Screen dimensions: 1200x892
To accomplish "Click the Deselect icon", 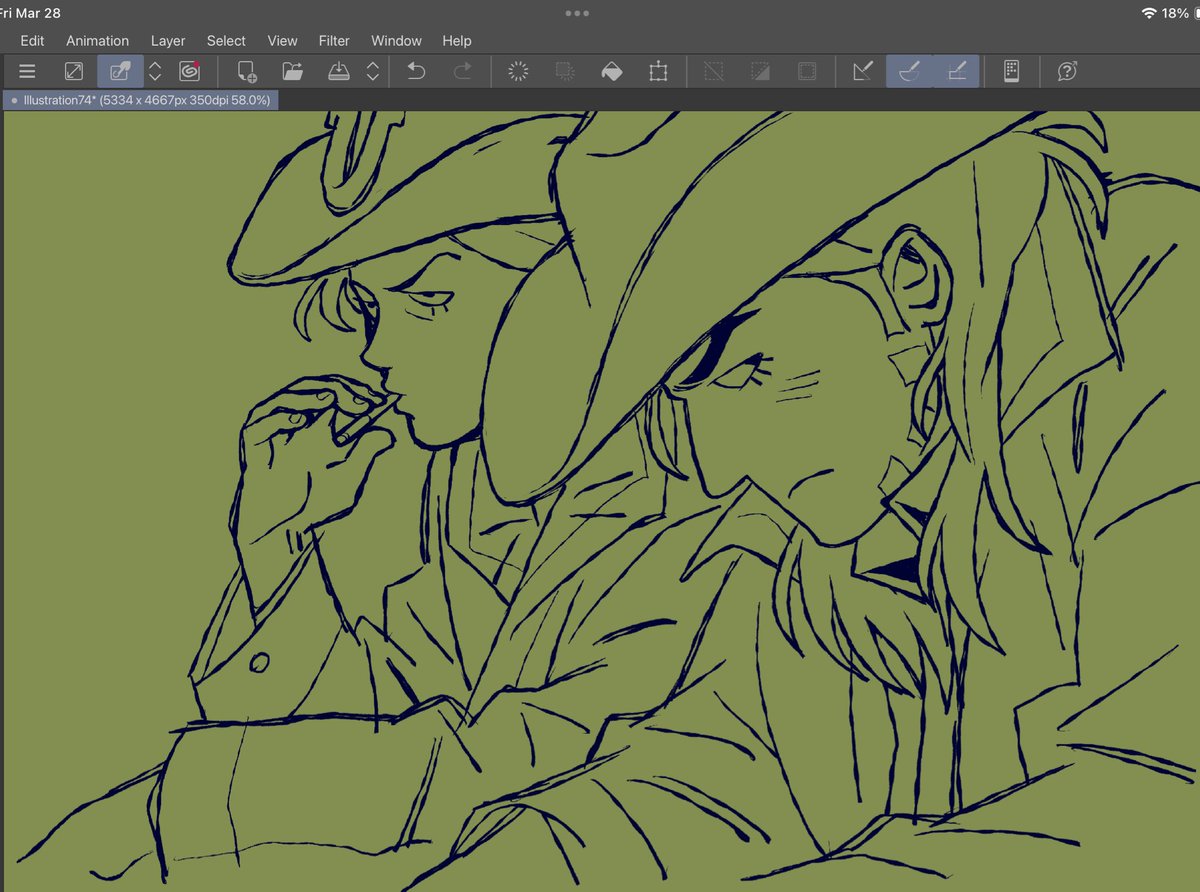I will tap(714, 71).
